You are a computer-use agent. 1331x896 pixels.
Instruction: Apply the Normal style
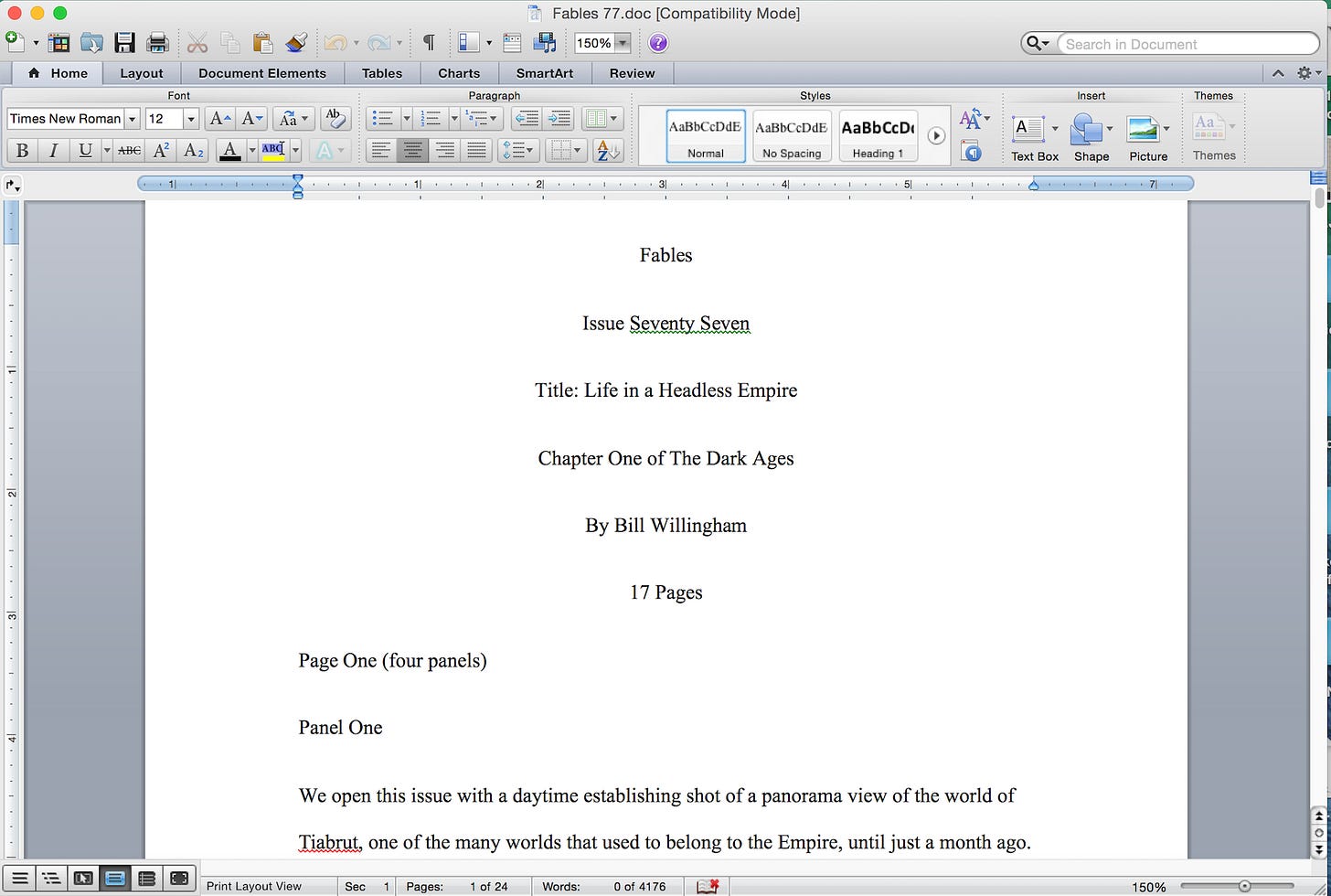click(706, 135)
